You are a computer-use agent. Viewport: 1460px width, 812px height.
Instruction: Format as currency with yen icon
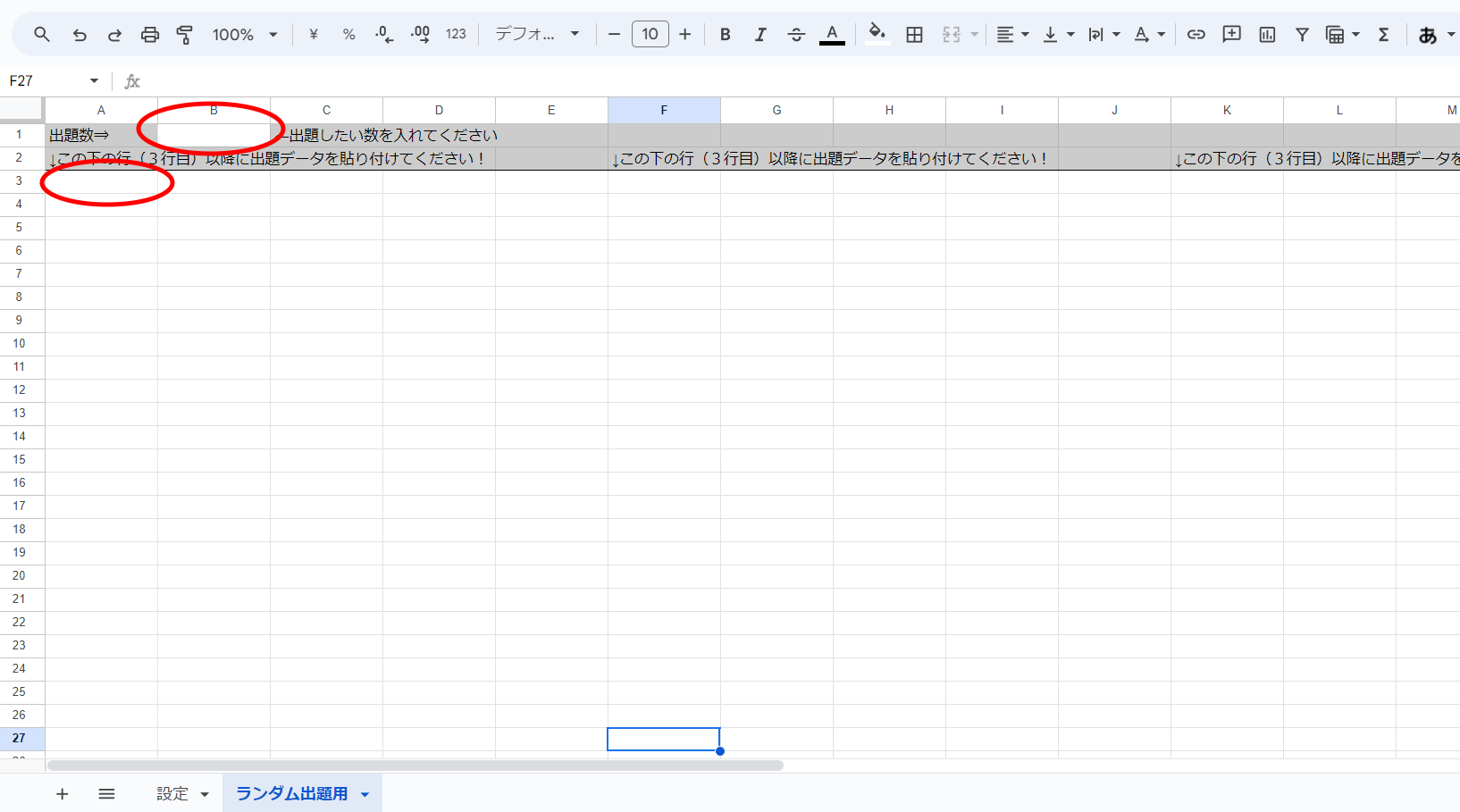[314, 34]
